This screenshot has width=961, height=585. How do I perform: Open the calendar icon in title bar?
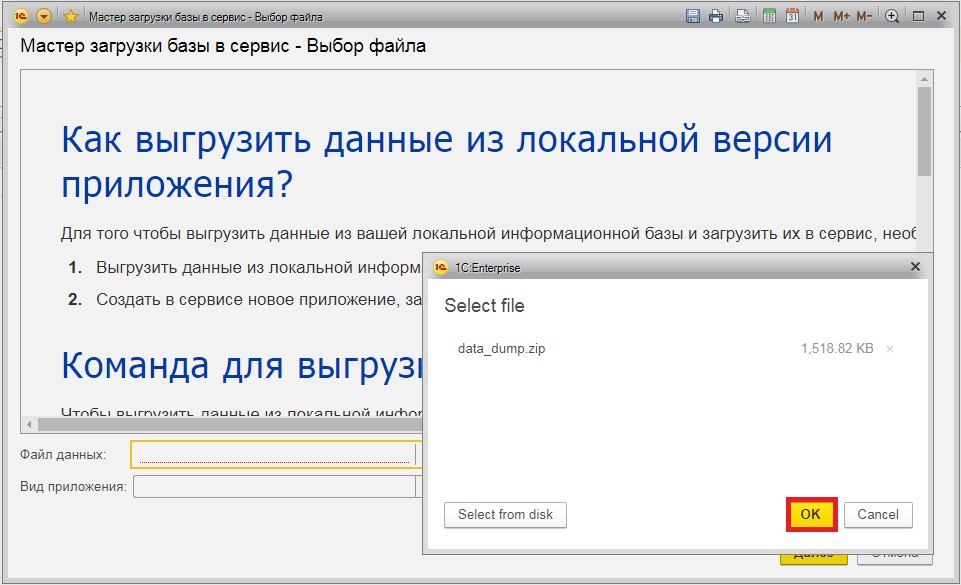(x=792, y=16)
